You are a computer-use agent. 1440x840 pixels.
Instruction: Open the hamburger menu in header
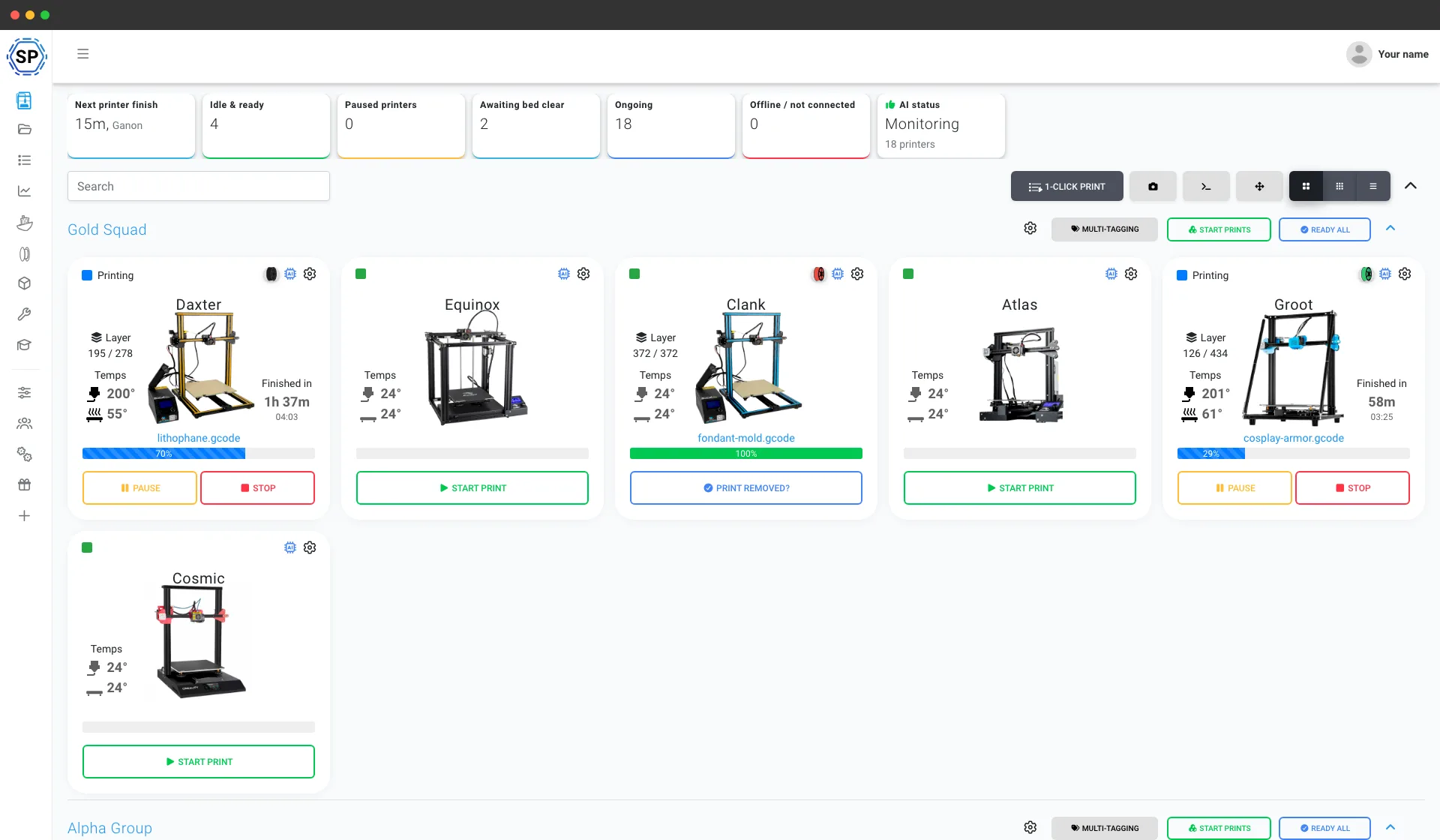(x=83, y=54)
